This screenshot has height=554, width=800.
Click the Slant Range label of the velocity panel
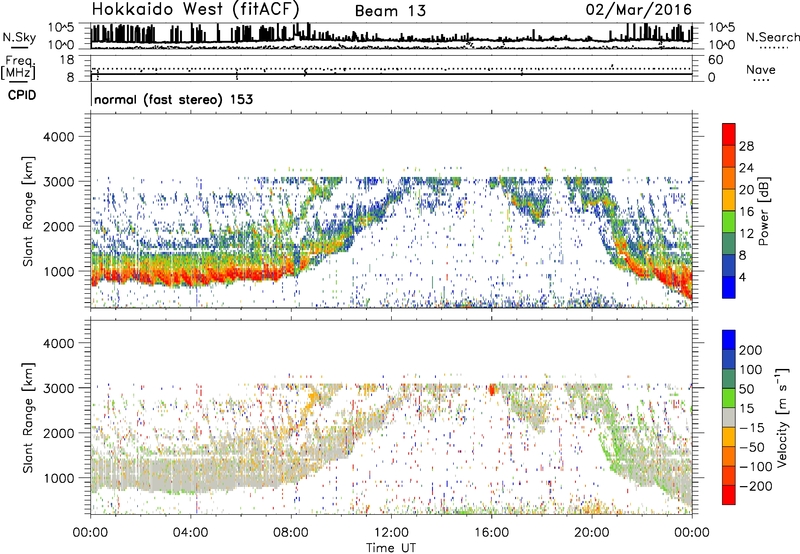[x=28, y=418]
